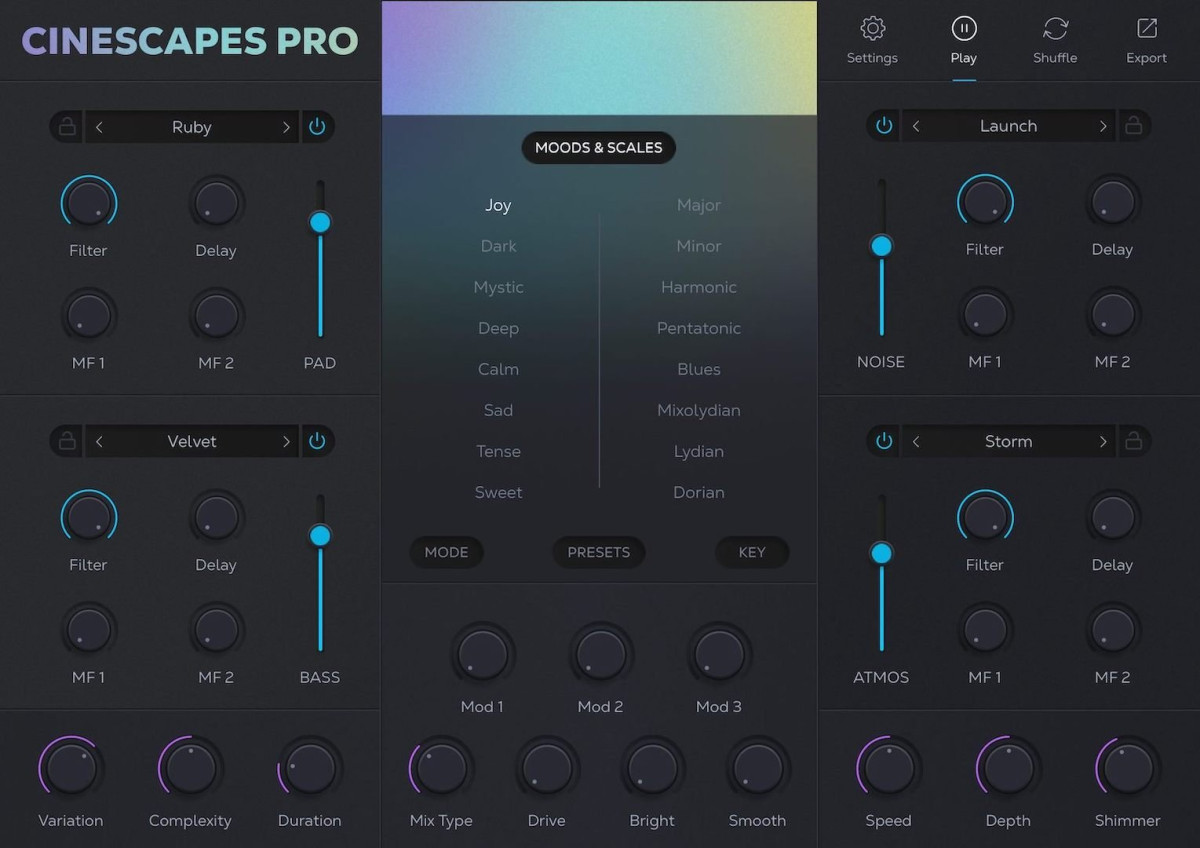Click the NOISE Filter knob

coord(985,203)
